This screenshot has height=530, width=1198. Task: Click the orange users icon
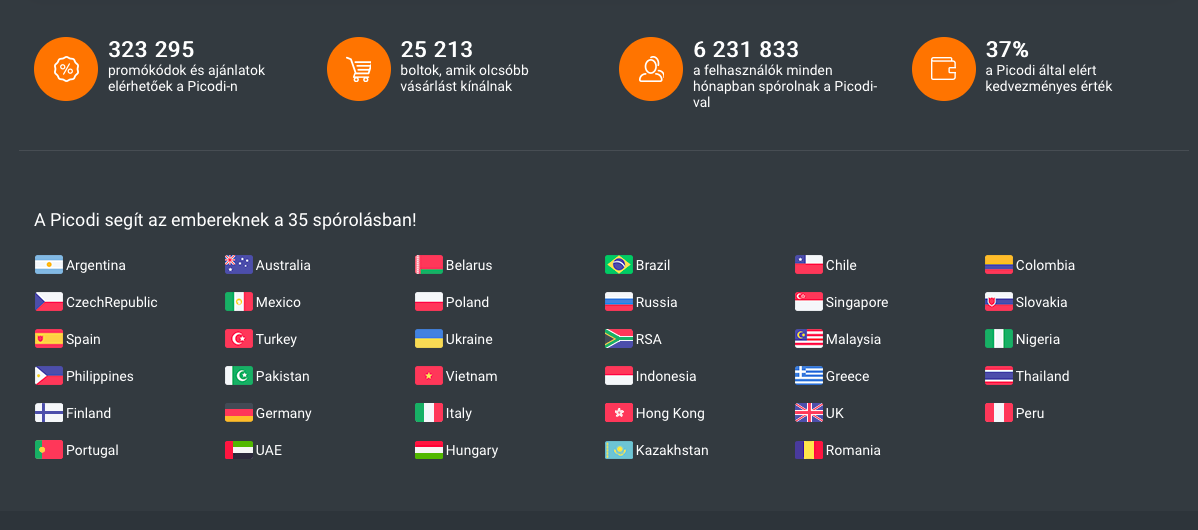pos(651,69)
